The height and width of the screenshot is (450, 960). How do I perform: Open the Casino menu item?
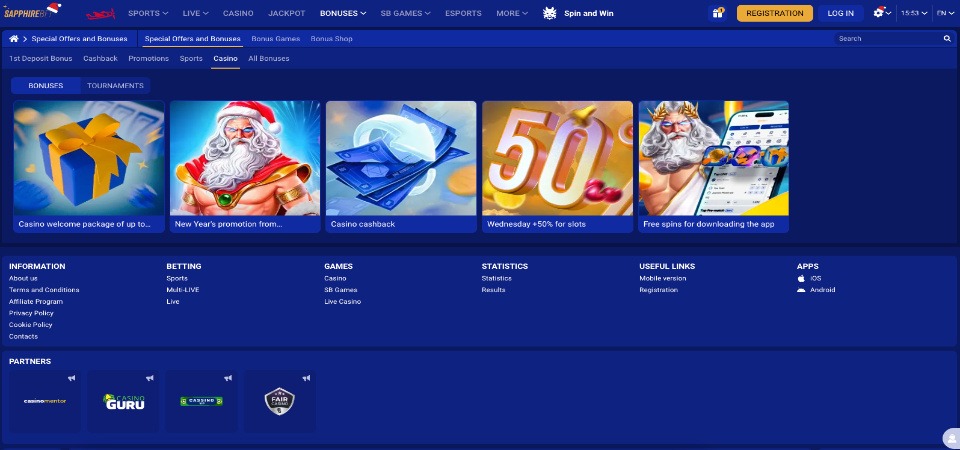click(238, 13)
